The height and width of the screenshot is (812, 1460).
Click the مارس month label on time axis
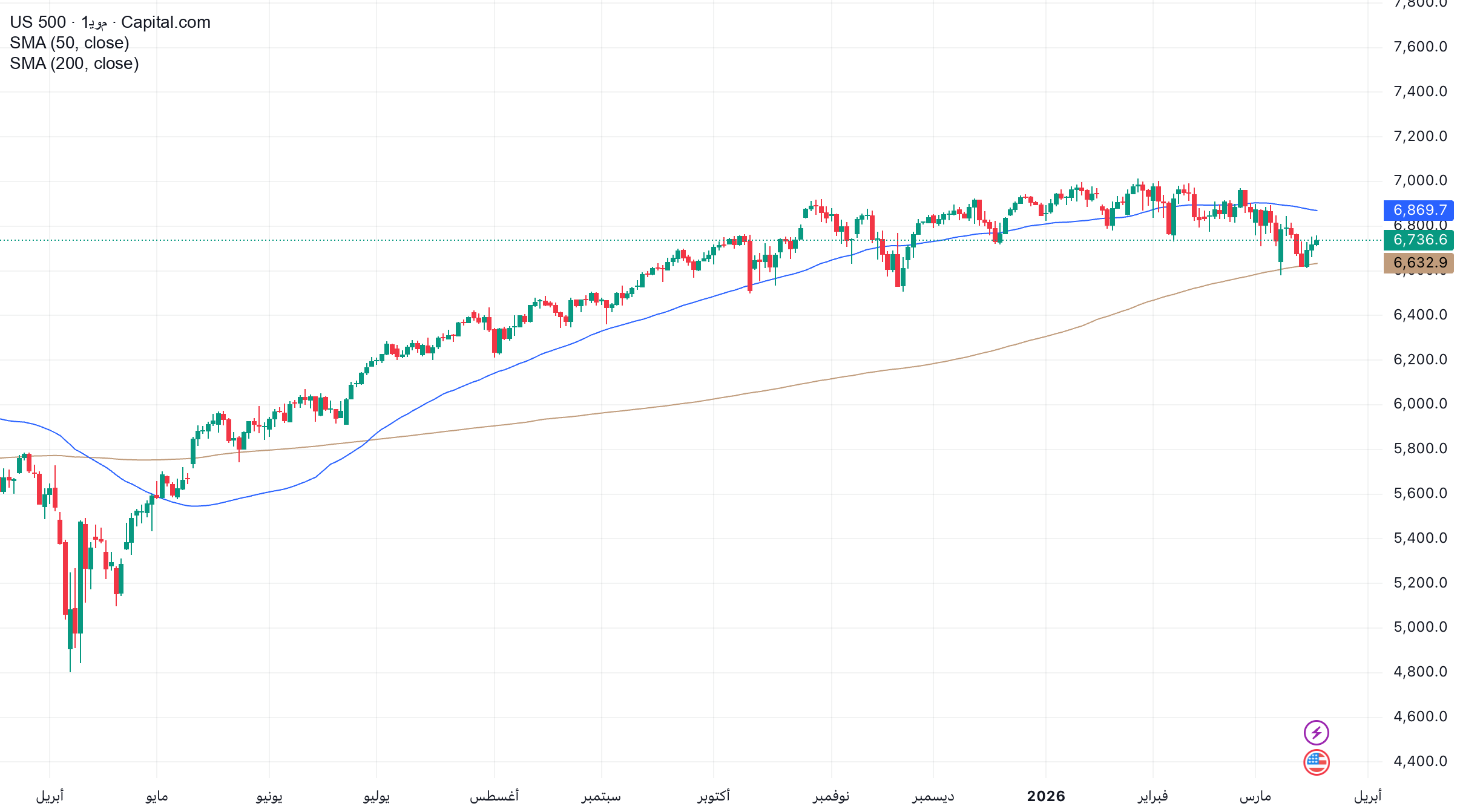pos(1255,796)
